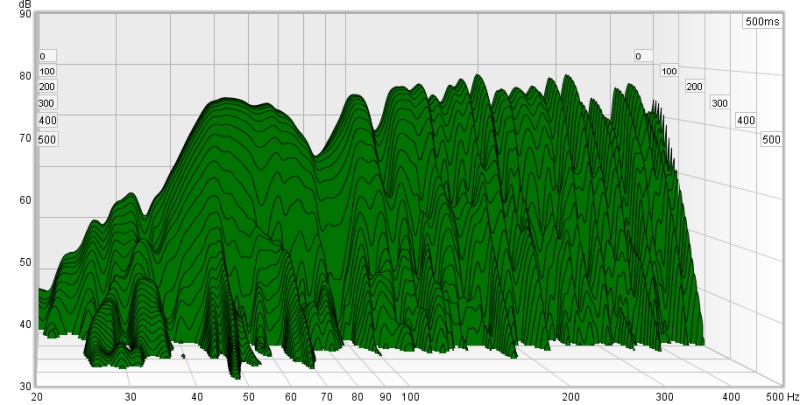
Task: Click the 60 dB vertical axis value
Action: click(x=26, y=200)
